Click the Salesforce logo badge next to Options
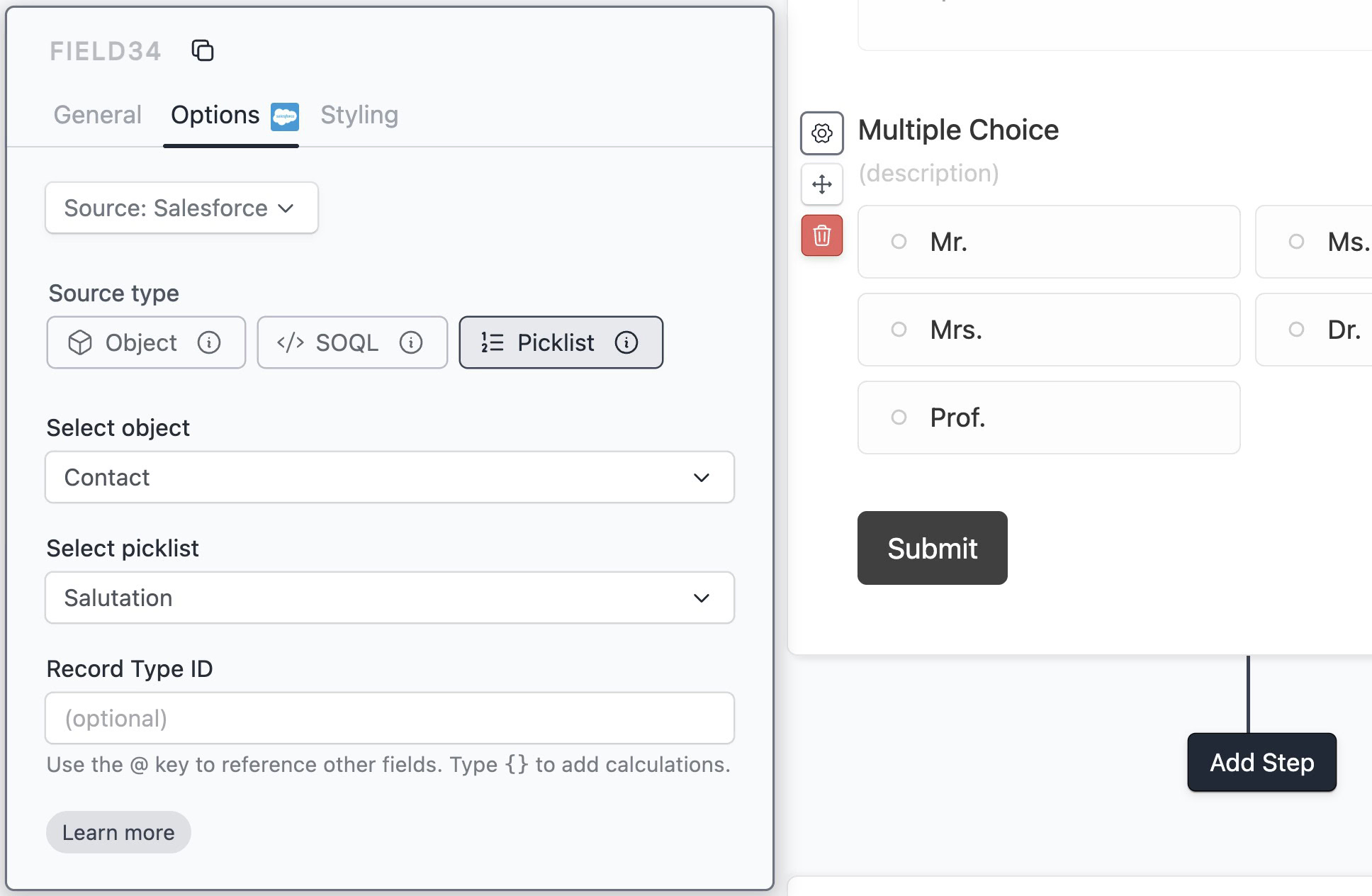Screen dimensions: 1372x896 pos(285,116)
